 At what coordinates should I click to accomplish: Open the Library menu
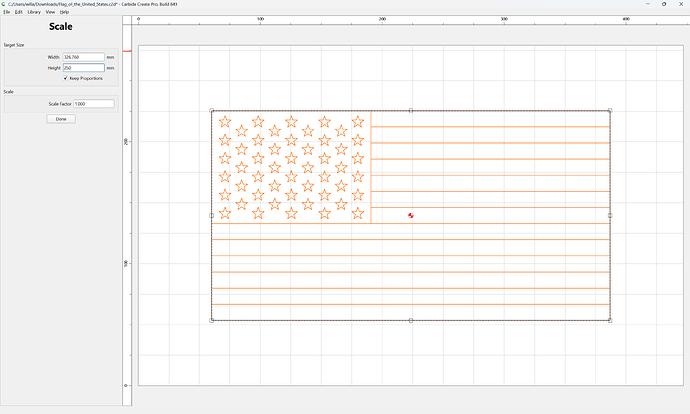34,12
